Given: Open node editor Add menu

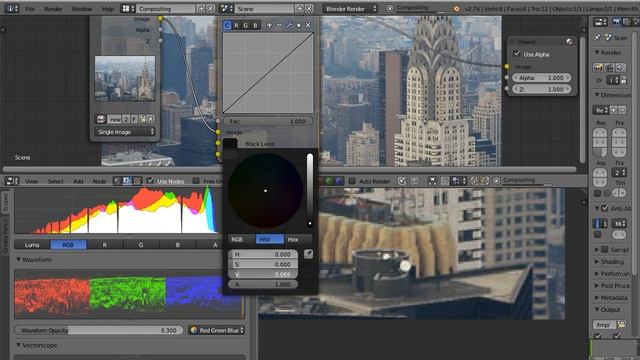Looking at the screenshot, I should click(x=78, y=181).
